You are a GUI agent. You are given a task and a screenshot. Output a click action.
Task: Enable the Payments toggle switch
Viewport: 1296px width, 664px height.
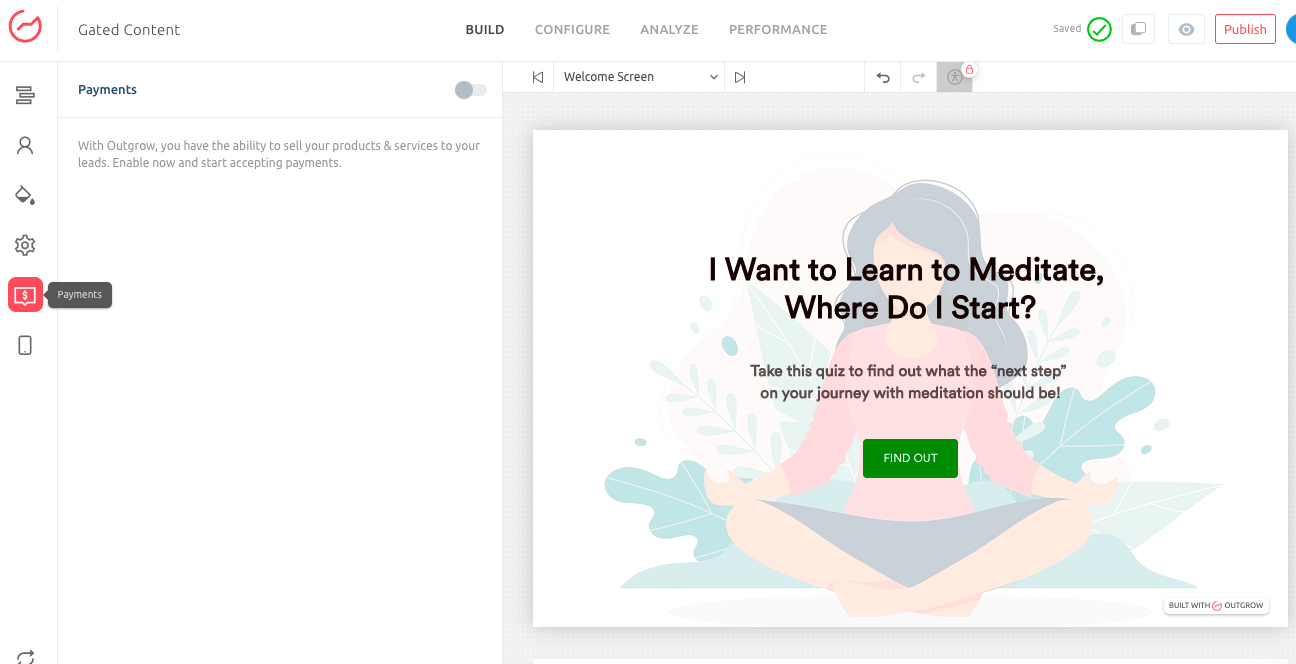pyautogui.click(x=470, y=90)
